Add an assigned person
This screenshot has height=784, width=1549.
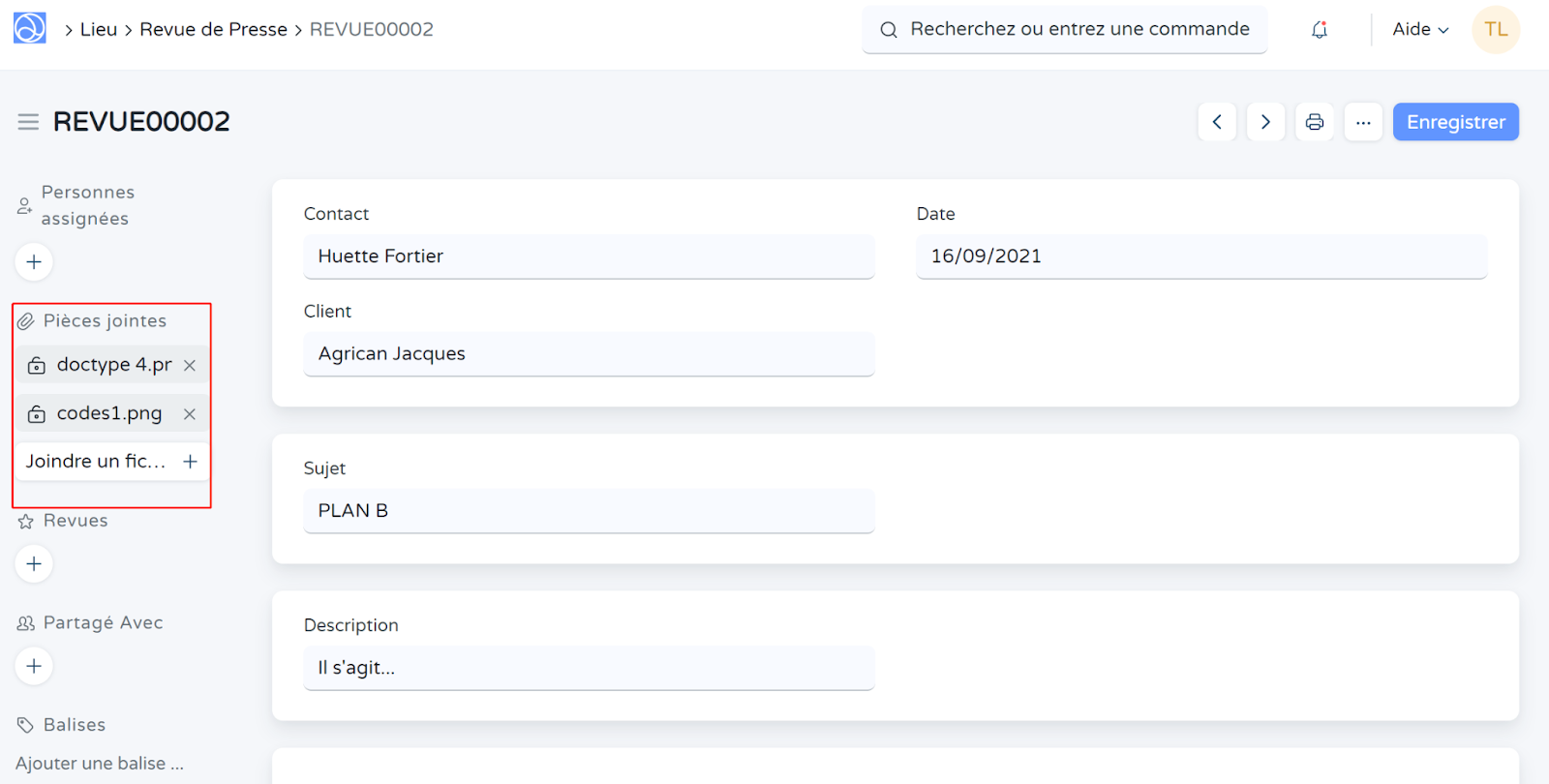[34, 262]
